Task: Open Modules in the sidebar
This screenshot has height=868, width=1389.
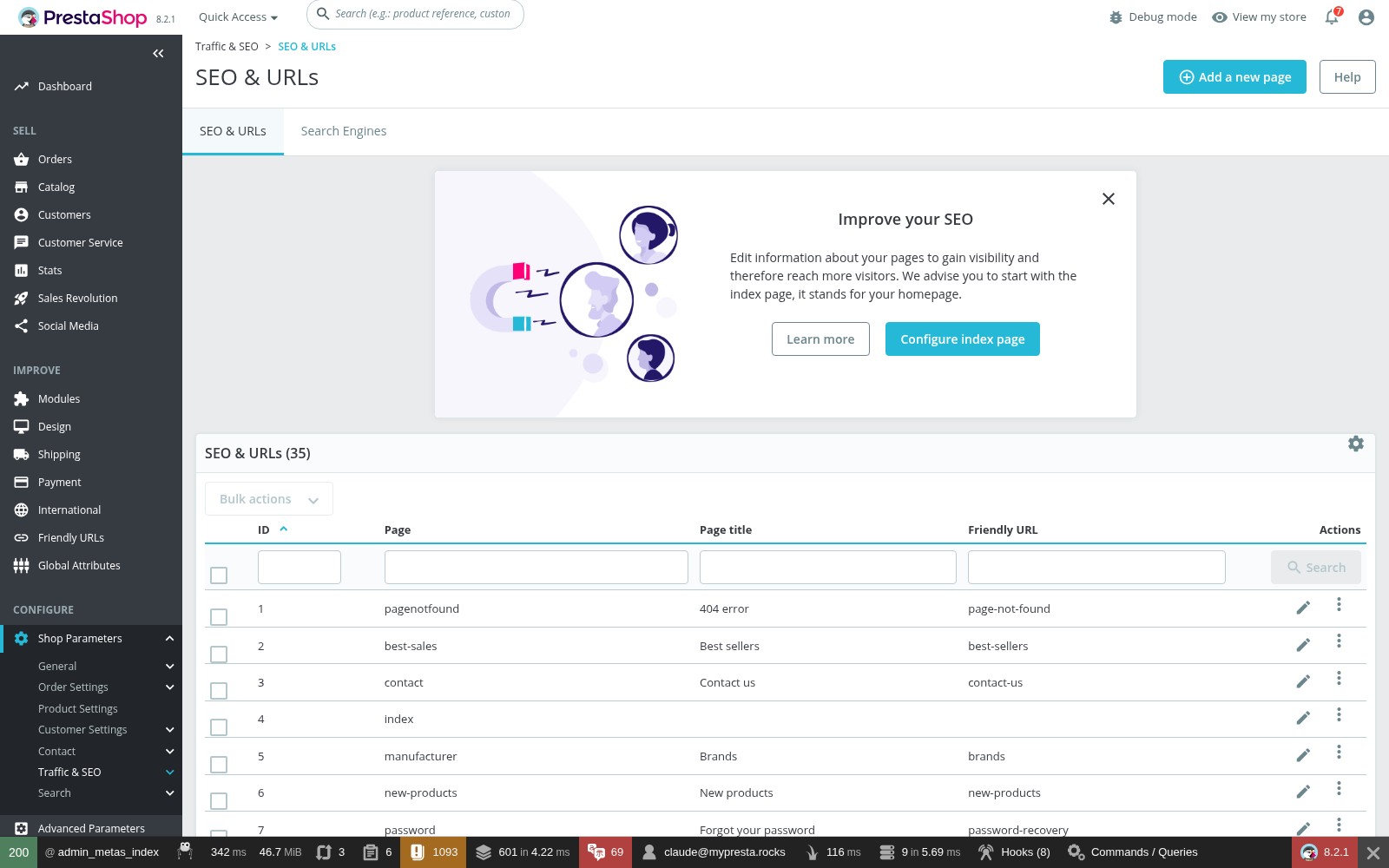Action: pos(59,399)
